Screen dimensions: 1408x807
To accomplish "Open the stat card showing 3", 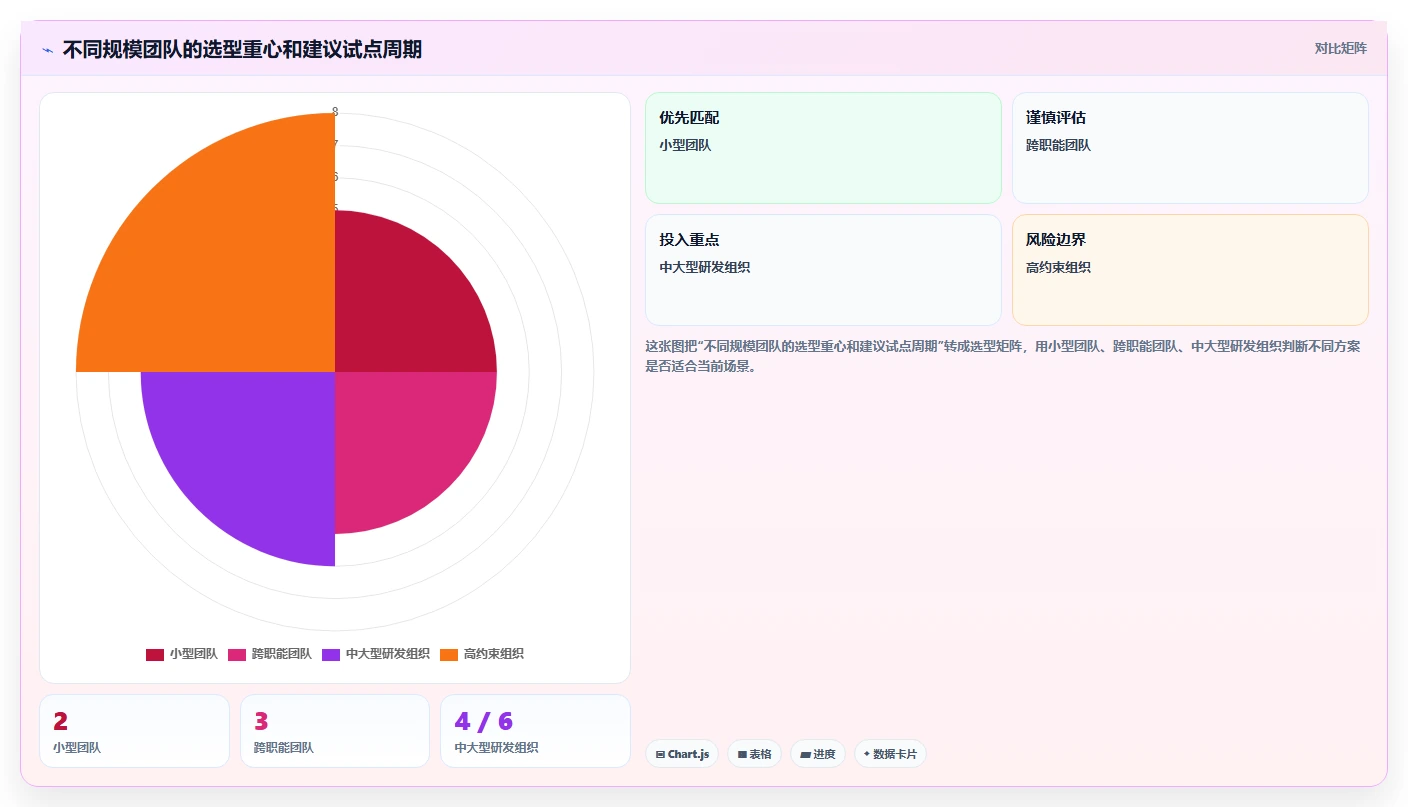I will 335,731.
